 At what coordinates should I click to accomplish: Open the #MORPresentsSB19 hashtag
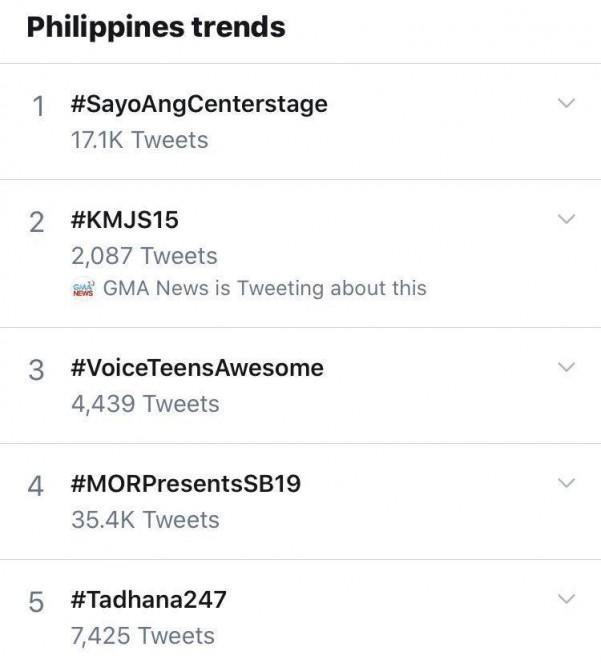tap(185, 484)
